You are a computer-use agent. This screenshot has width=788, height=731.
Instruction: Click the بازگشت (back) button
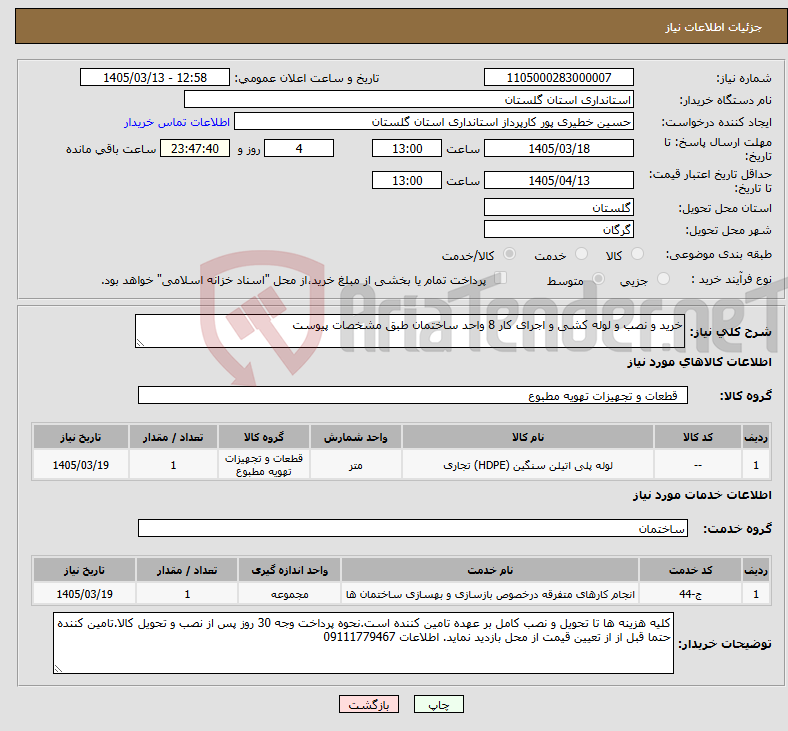pos(369,704)
